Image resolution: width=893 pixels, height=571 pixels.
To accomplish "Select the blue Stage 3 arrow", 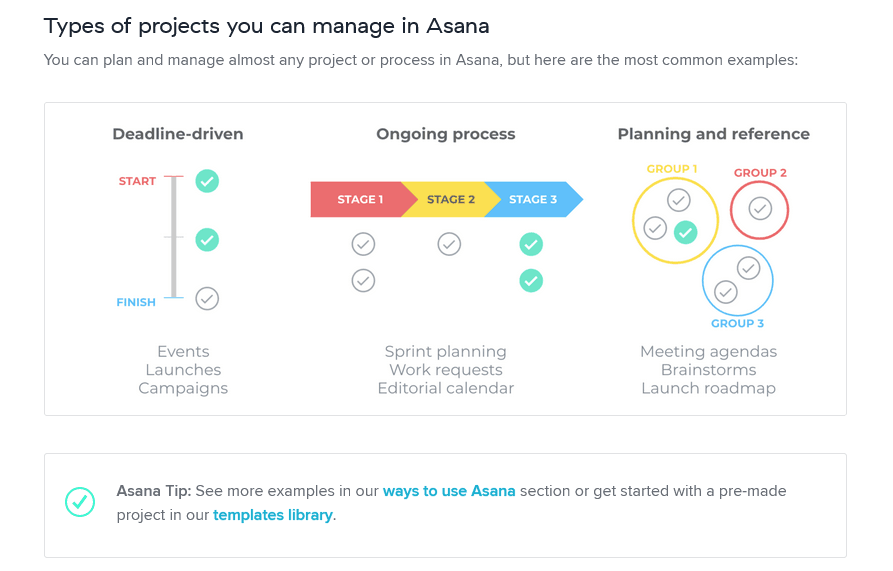I will (532, 199).
